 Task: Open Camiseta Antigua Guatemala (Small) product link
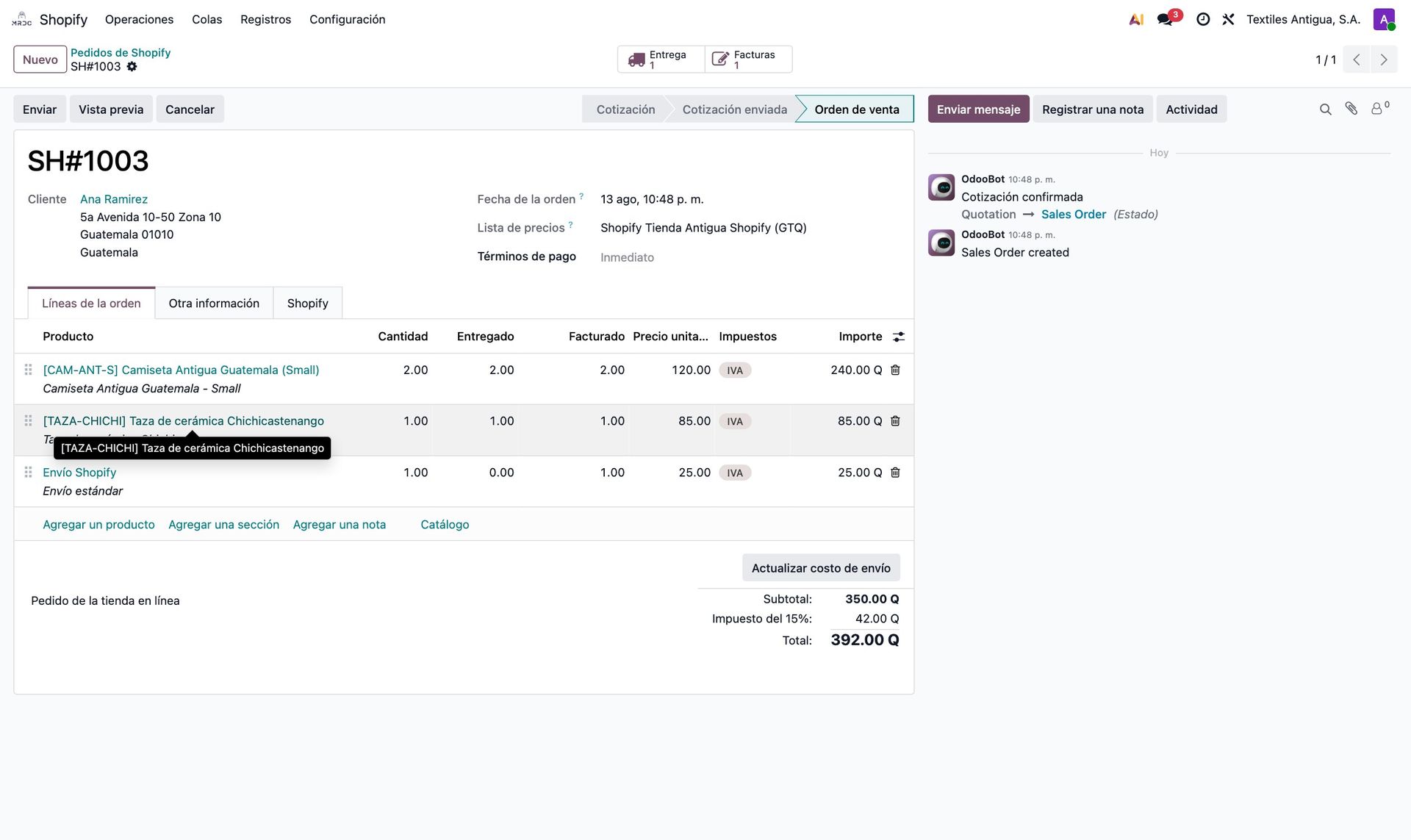tap(181, 370)
